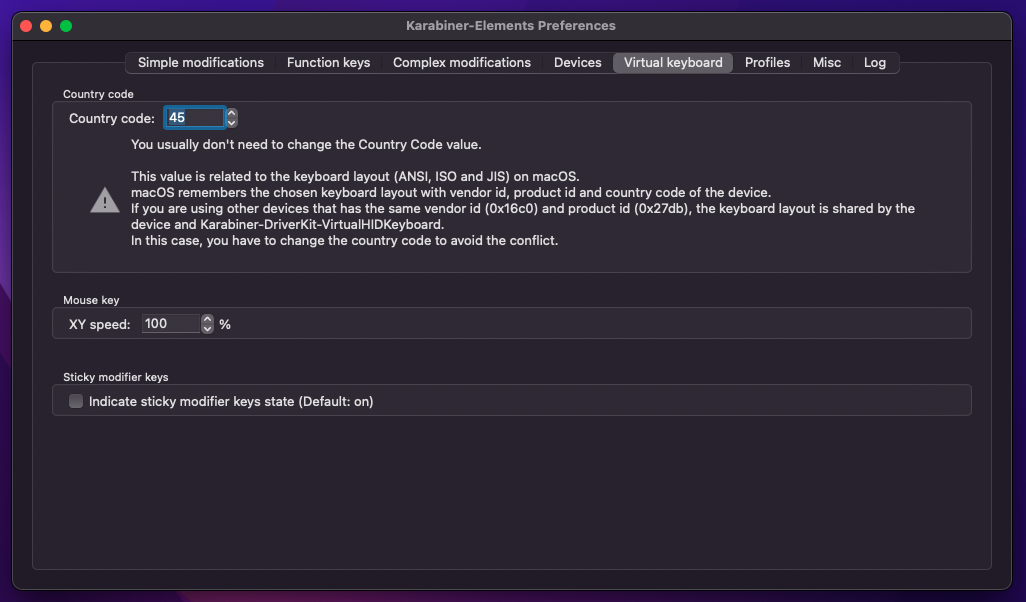
Task: Zoom the window with green button
Action: pos(66,26)
